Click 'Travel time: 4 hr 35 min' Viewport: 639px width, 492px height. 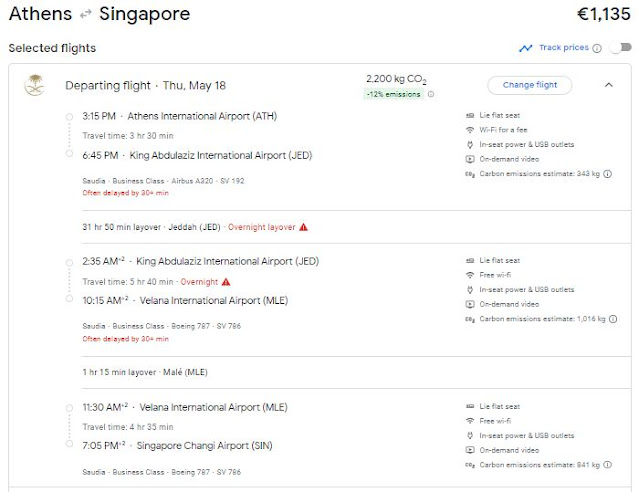pos(128,427)
